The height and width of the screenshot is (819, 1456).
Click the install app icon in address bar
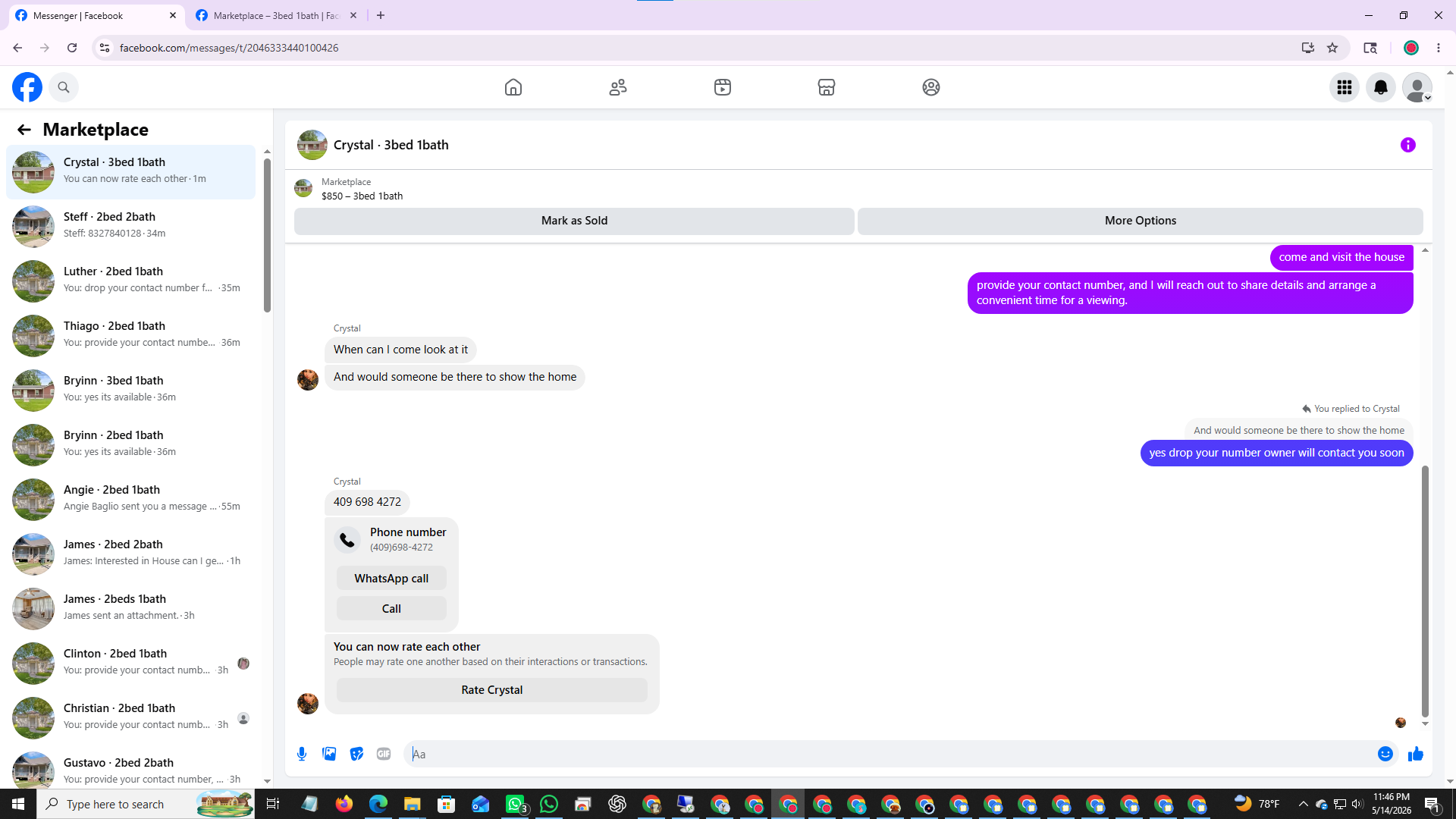point(1308,48)
